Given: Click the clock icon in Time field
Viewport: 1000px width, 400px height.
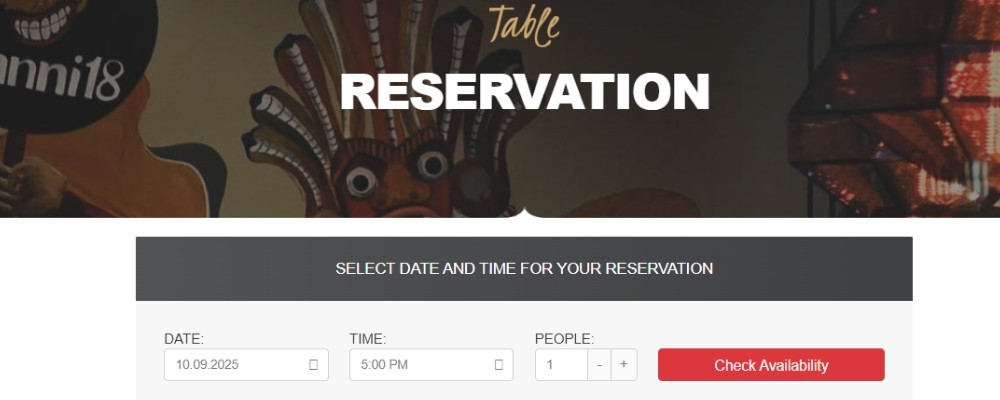Looking at the screenshot, I should (x=499, y=365).
